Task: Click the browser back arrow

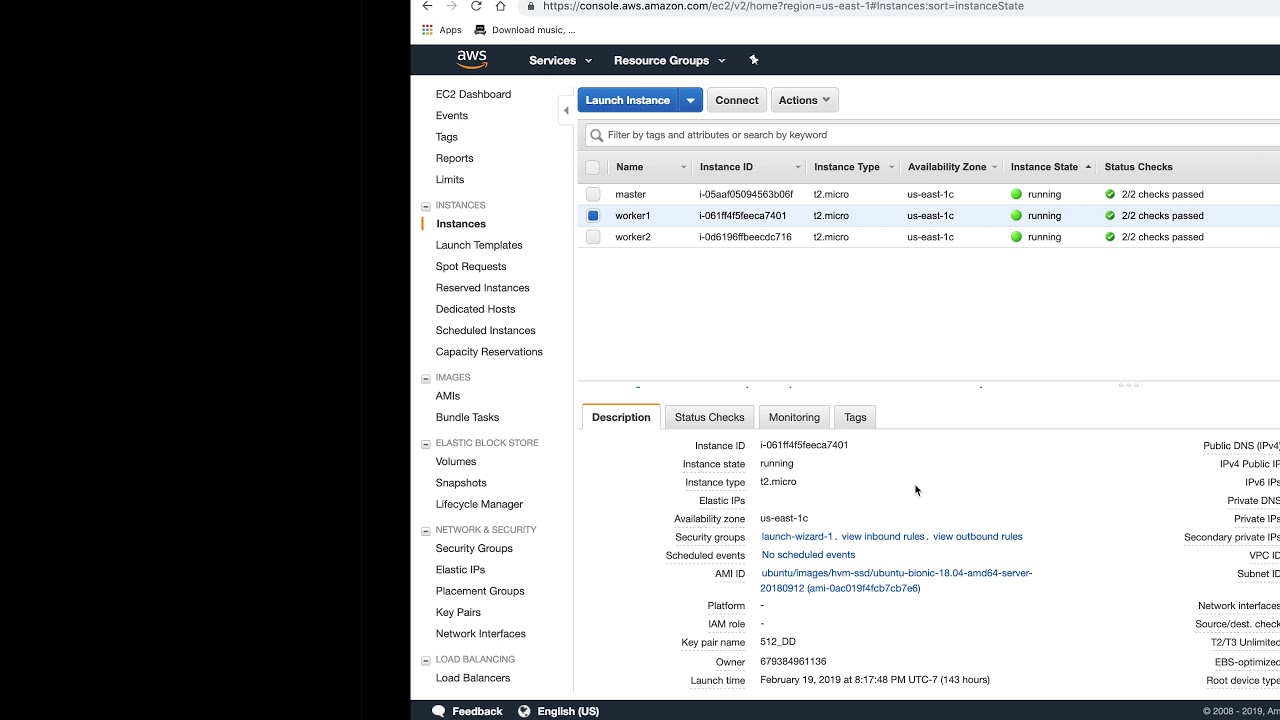Action: click(x=428, y=6)
